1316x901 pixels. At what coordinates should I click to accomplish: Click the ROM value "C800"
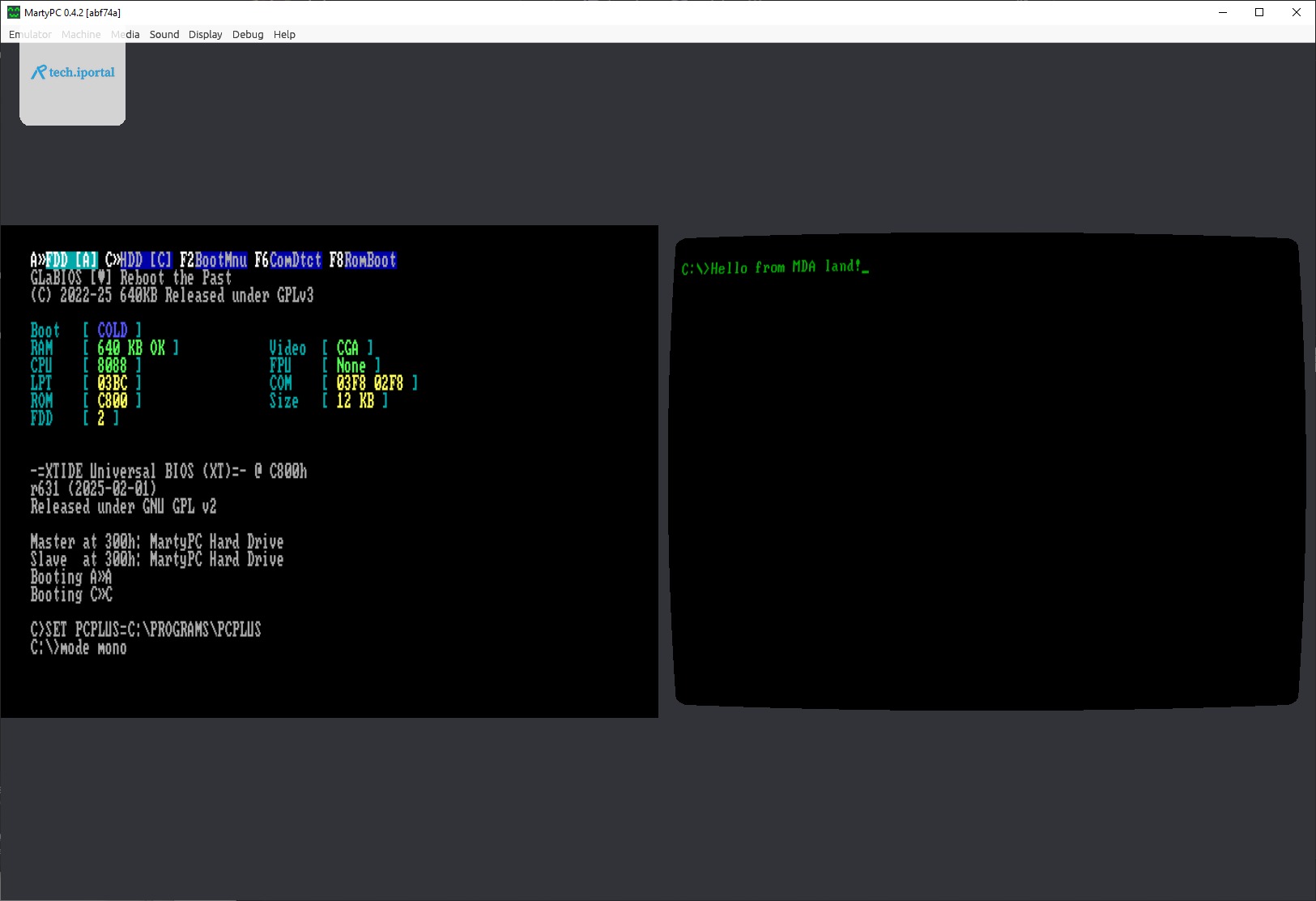(113, 401)
